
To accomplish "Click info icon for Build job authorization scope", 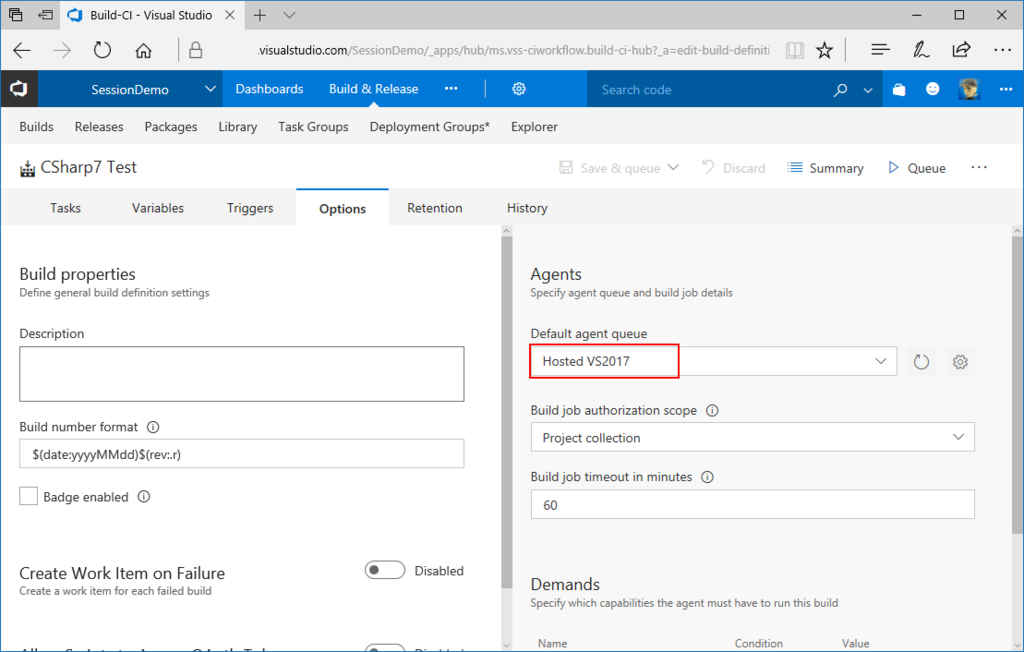I will [x=712, y=410].
